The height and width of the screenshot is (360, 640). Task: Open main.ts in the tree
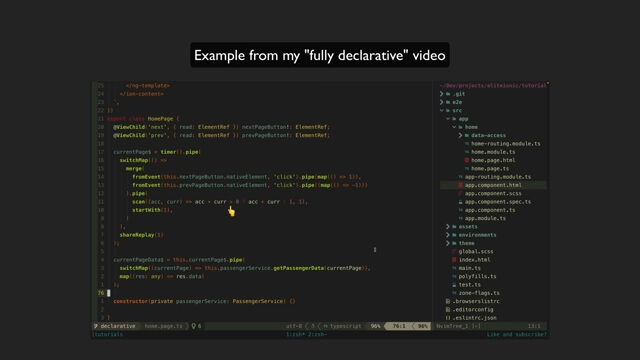(x=469, y=268)
